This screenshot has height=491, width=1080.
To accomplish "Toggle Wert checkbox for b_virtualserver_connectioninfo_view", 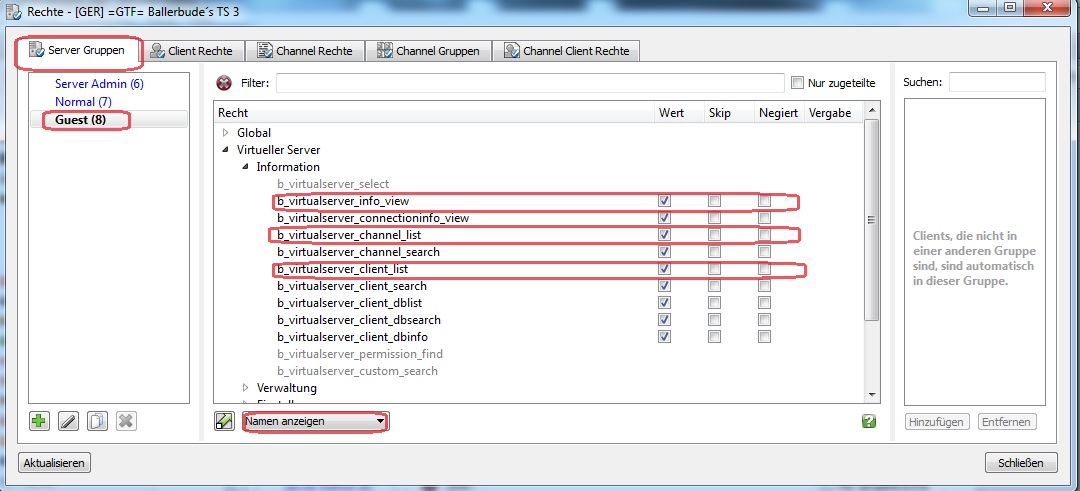I will point(665,218).
